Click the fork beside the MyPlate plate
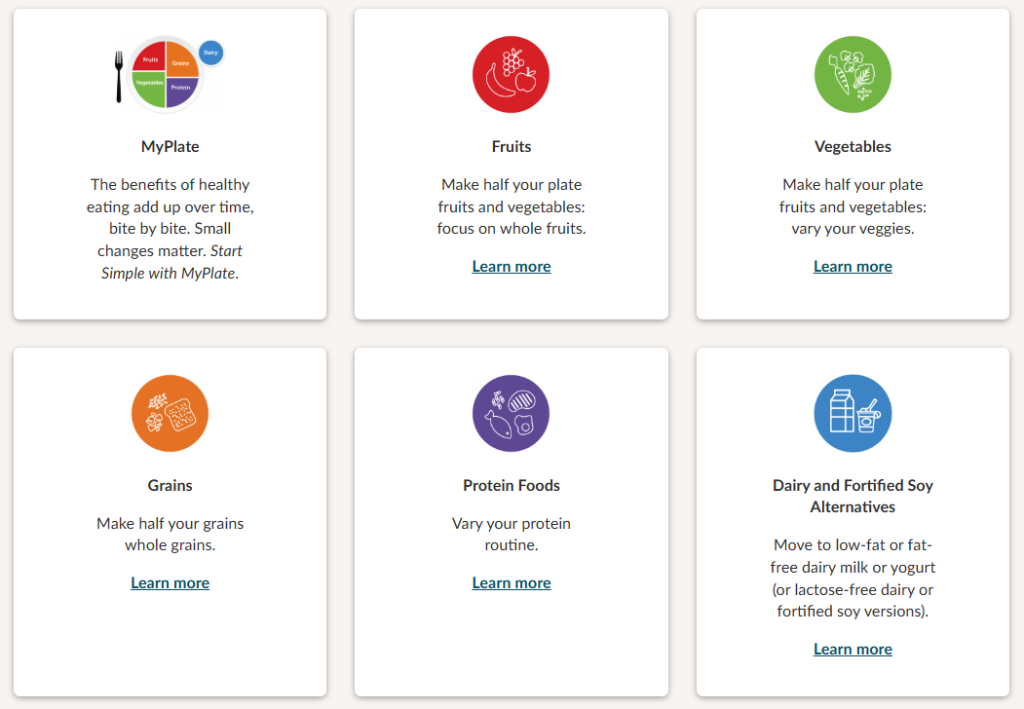The image size is (1024, 709). tap(119, 76)
